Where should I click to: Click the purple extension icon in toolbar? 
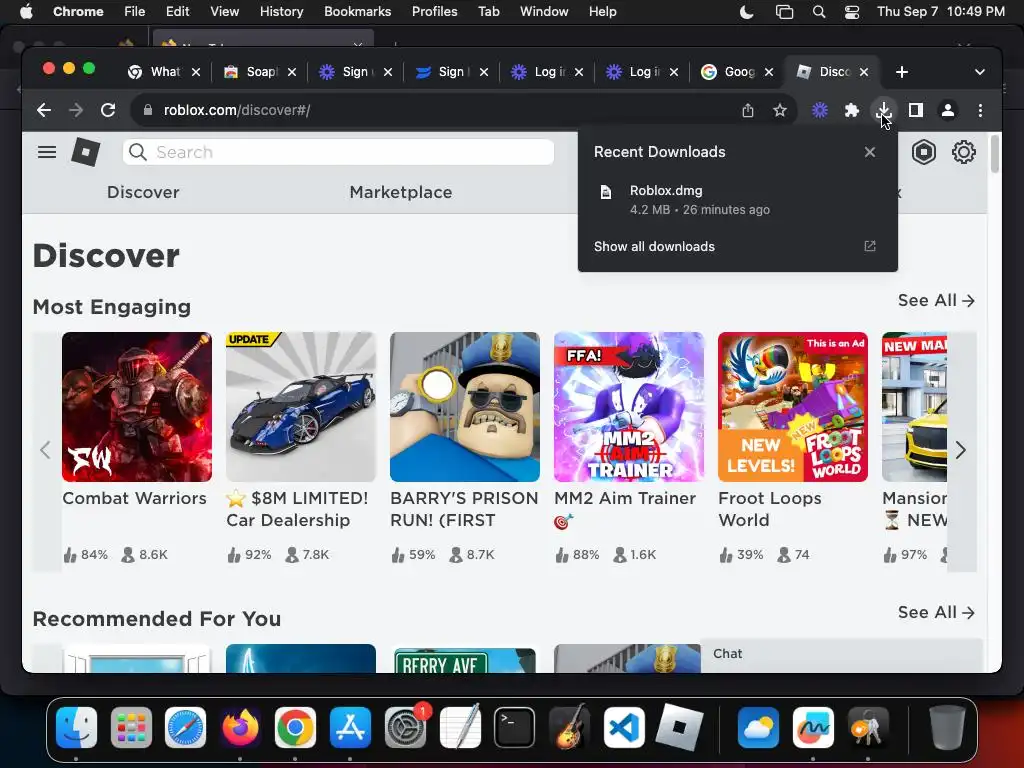820,110
